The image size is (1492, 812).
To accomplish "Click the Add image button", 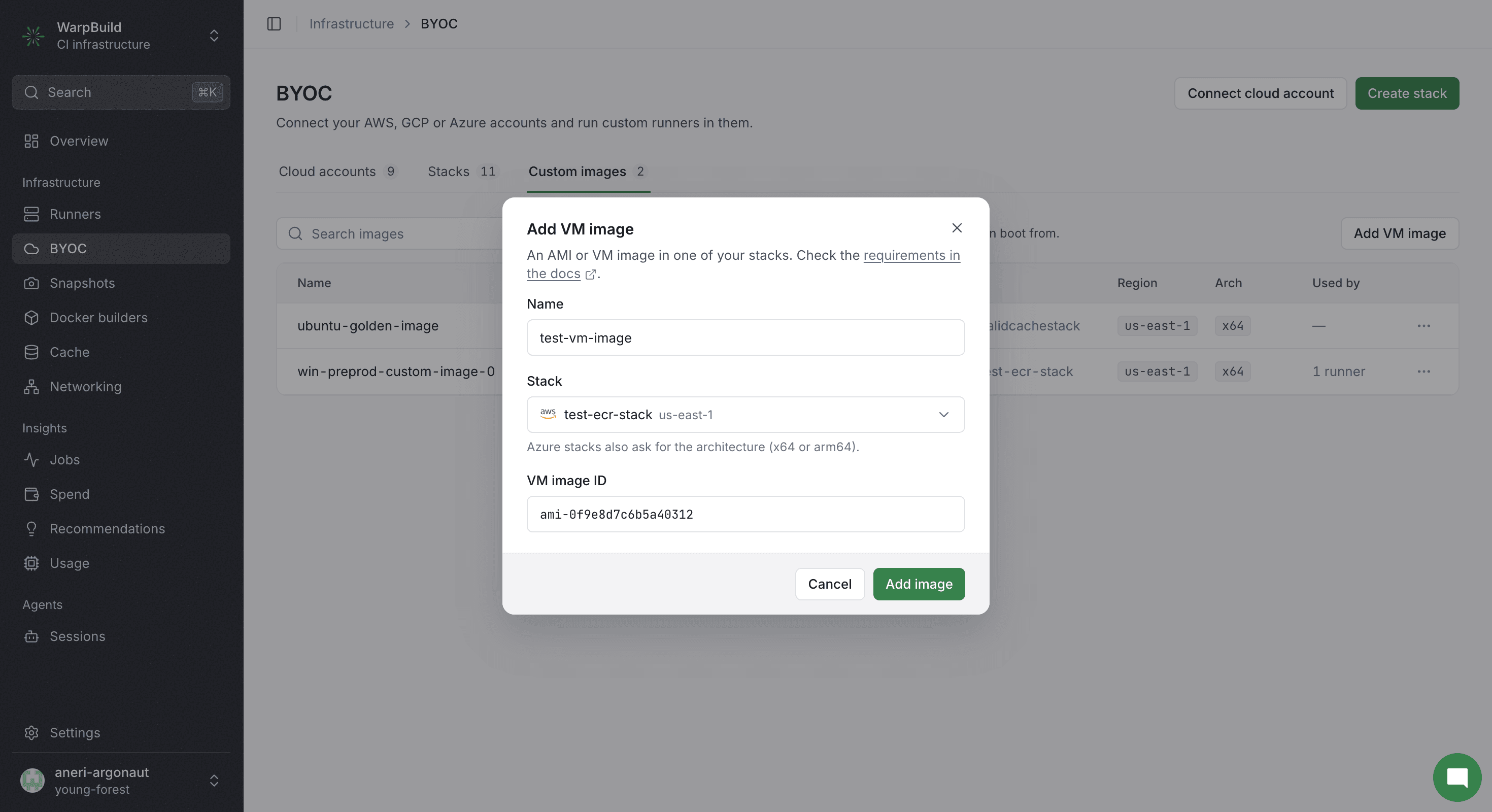I will click(x=919, y=584).
